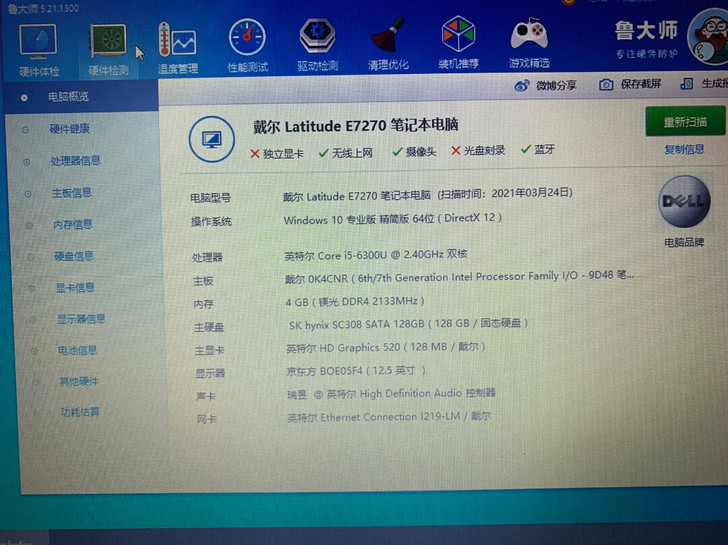Click Windows 10 专业版 operating system value
728x545 pixels.
(x=393, y=218)
